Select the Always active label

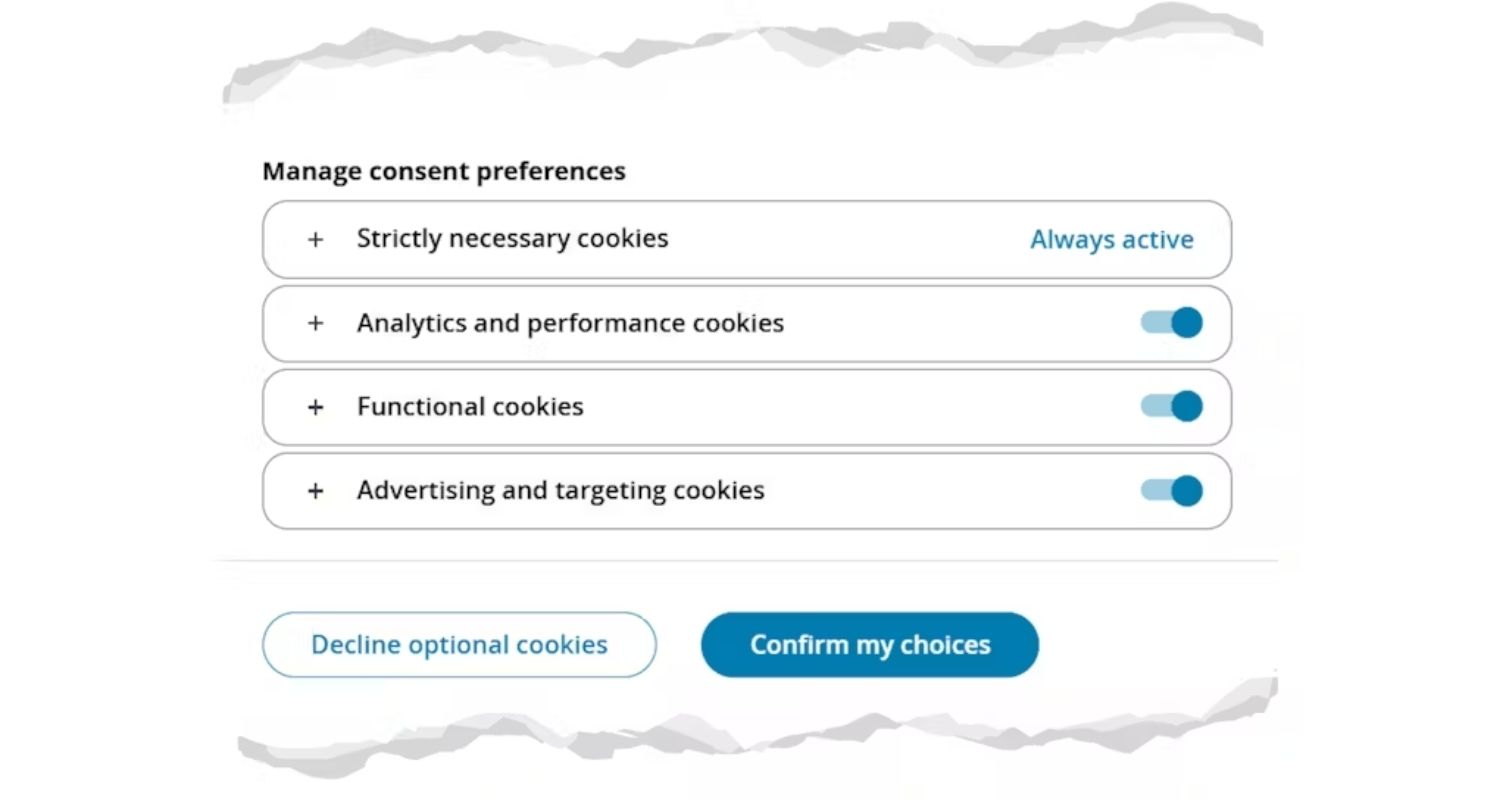pos(1112,240)
